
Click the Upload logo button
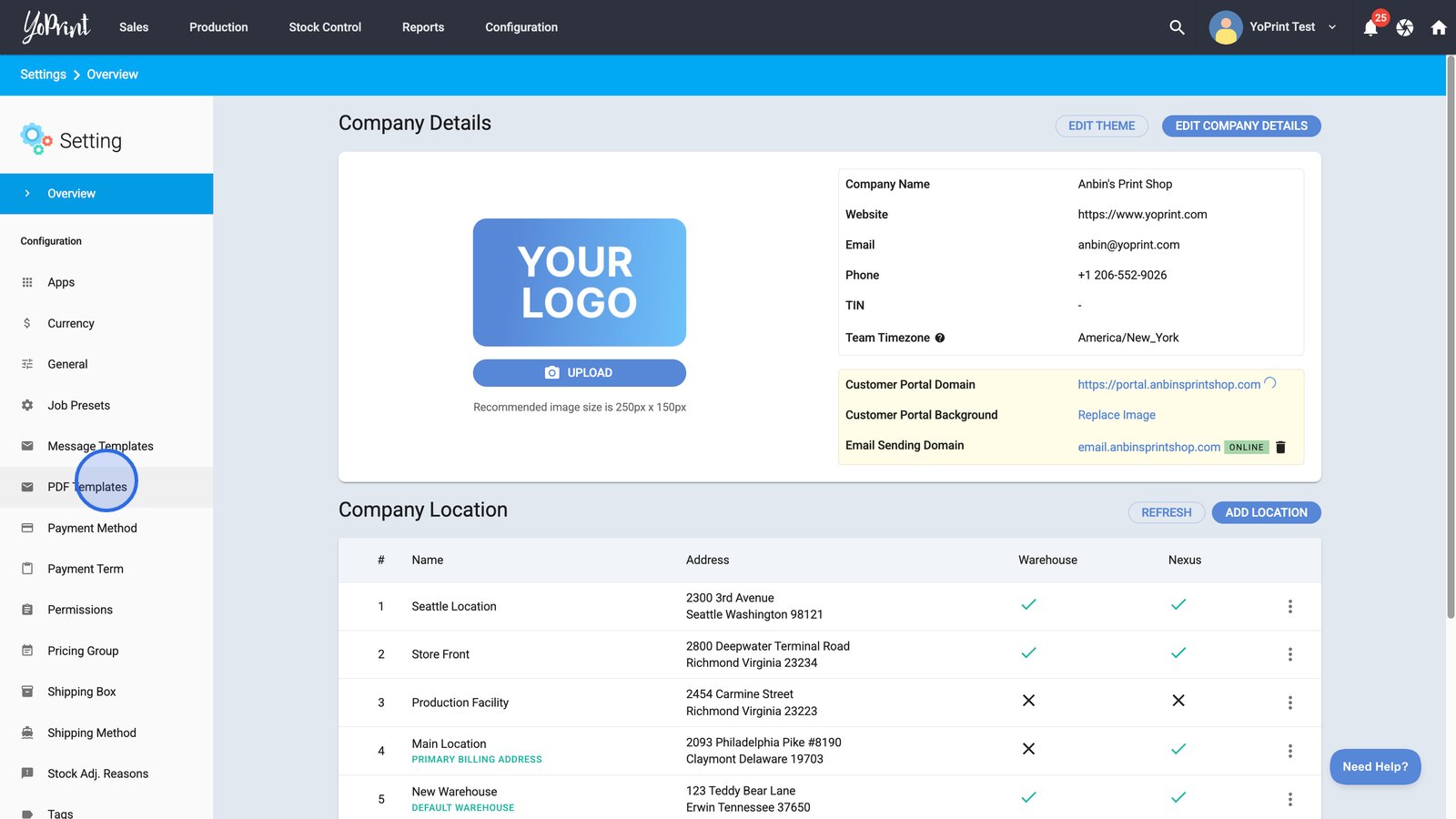pyautogui.click(x=579, y=373)
